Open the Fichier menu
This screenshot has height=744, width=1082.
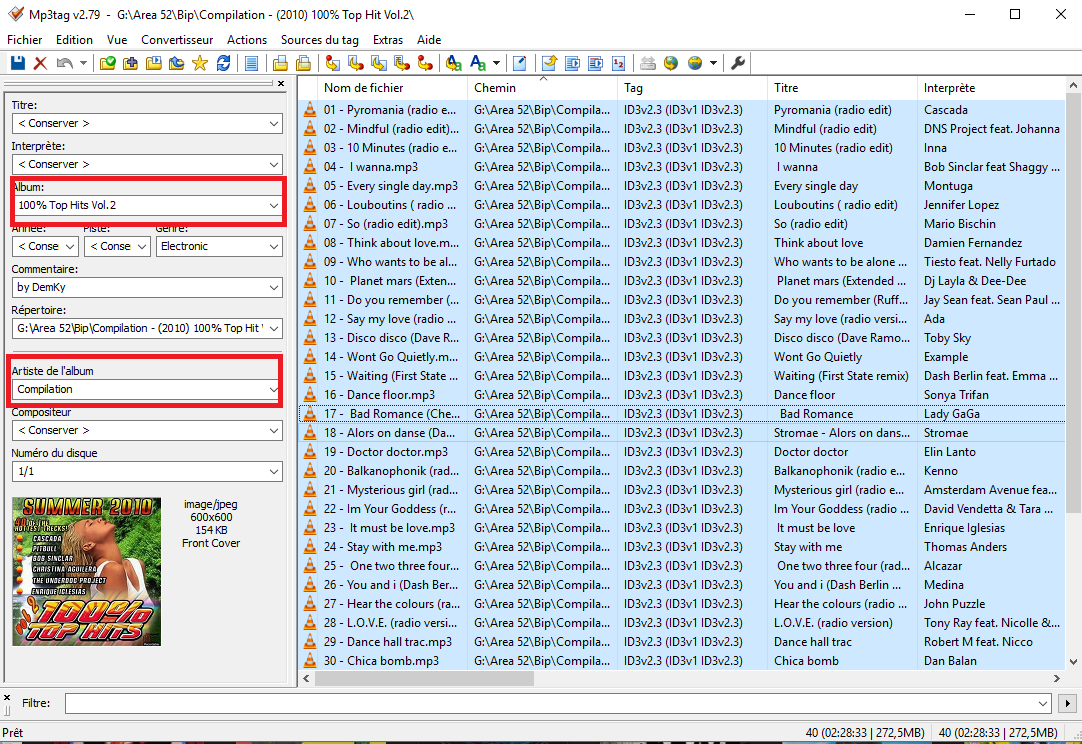point(24,40)
